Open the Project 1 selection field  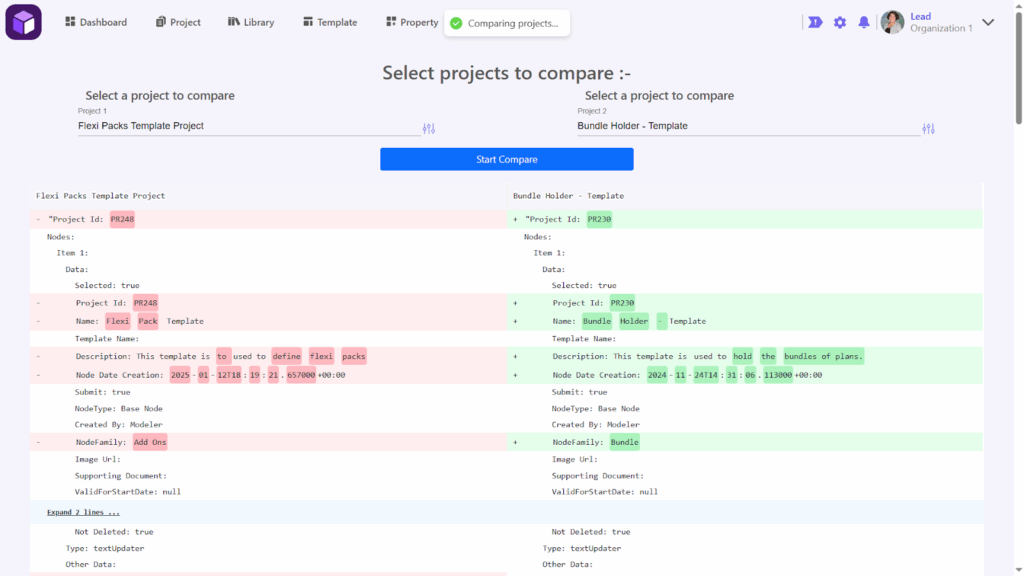[248, 126]
